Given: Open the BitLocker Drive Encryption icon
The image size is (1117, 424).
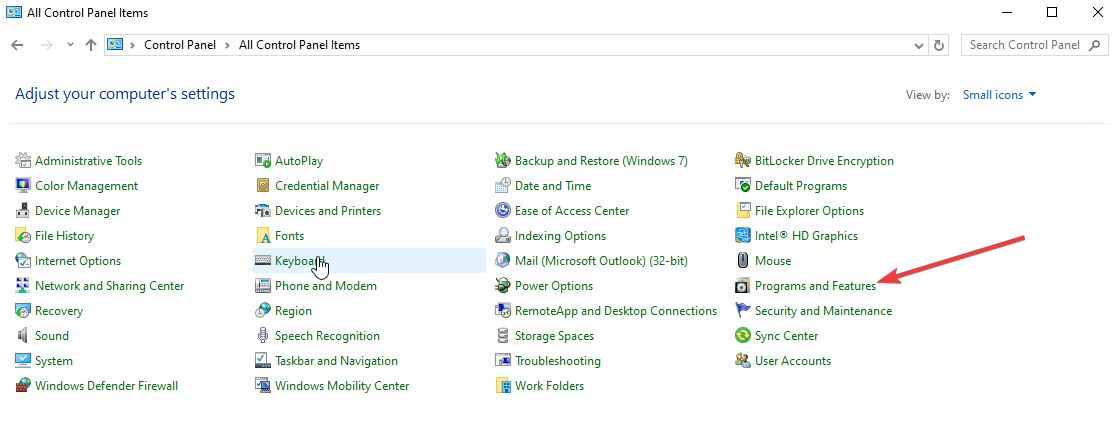Looking at the screenshot, I should coord(743,161).
